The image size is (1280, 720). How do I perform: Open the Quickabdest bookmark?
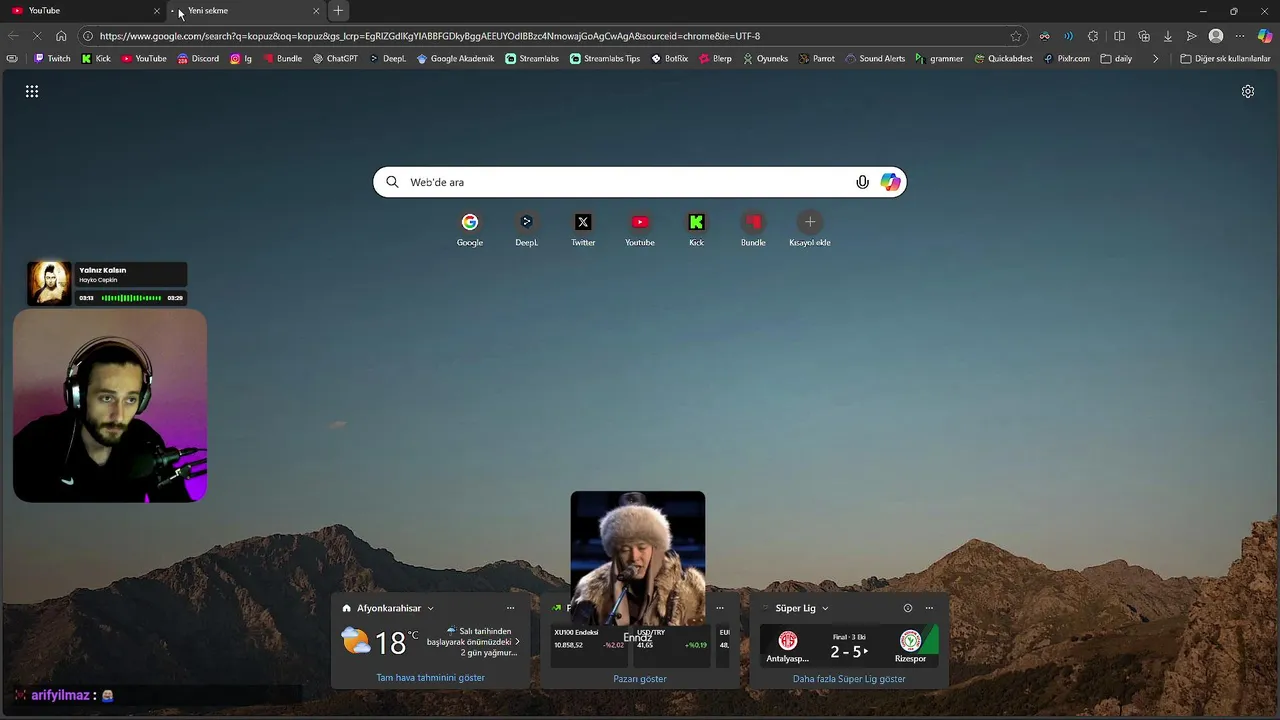pyautogui.click(x=1003, y=58)
